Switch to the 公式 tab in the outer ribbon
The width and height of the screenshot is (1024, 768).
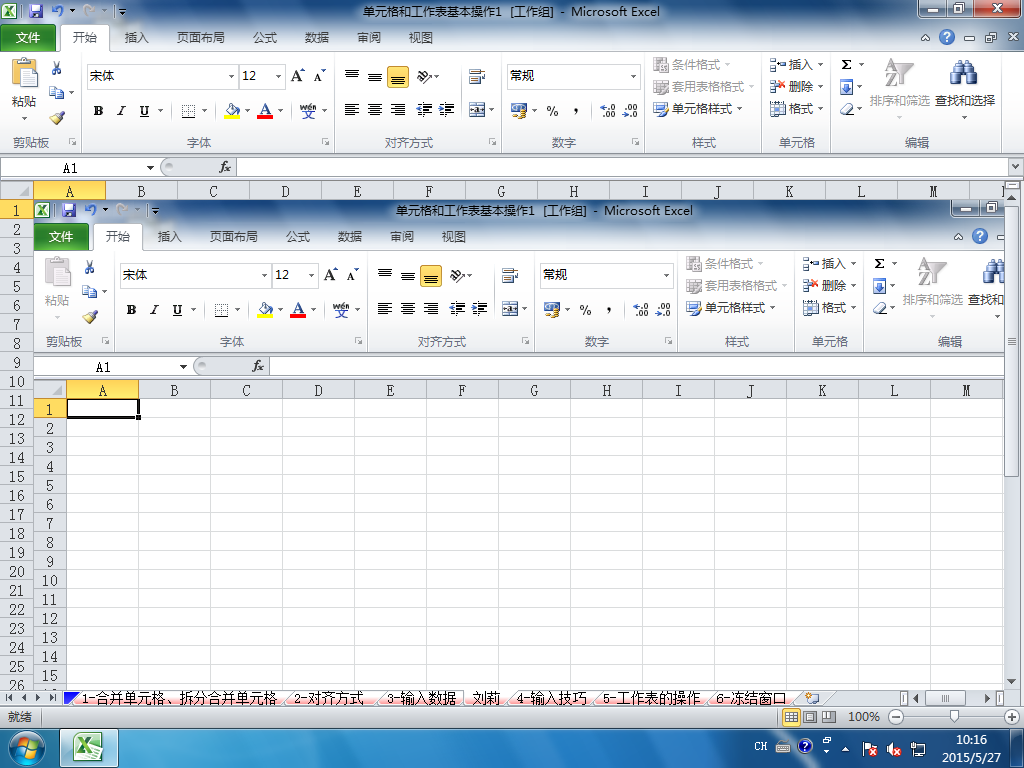265,38
